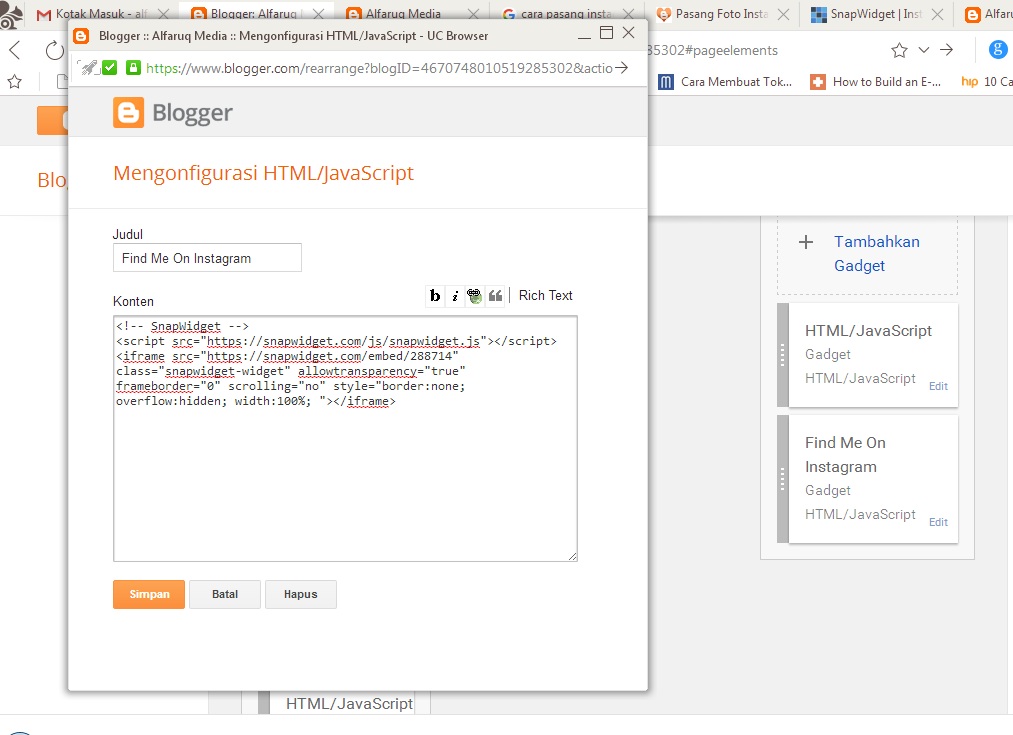Image resolution: width=1013 pixels, height=735 pixels.
Task: Click inside the Judul text field
Action: click(206, 257)
